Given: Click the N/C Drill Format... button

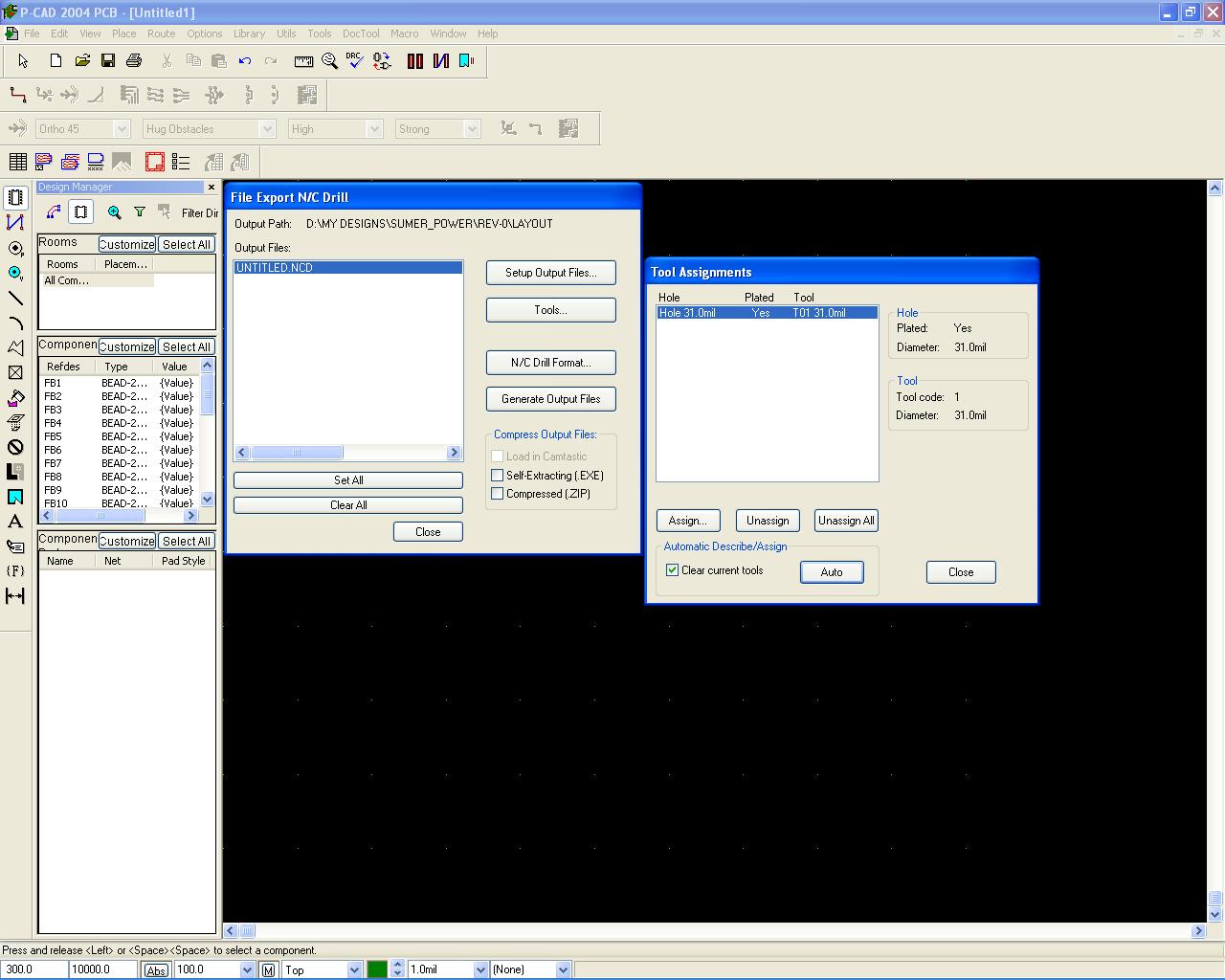Looking at the screenshot, I should pyautogui.click(x=551, y=363).
